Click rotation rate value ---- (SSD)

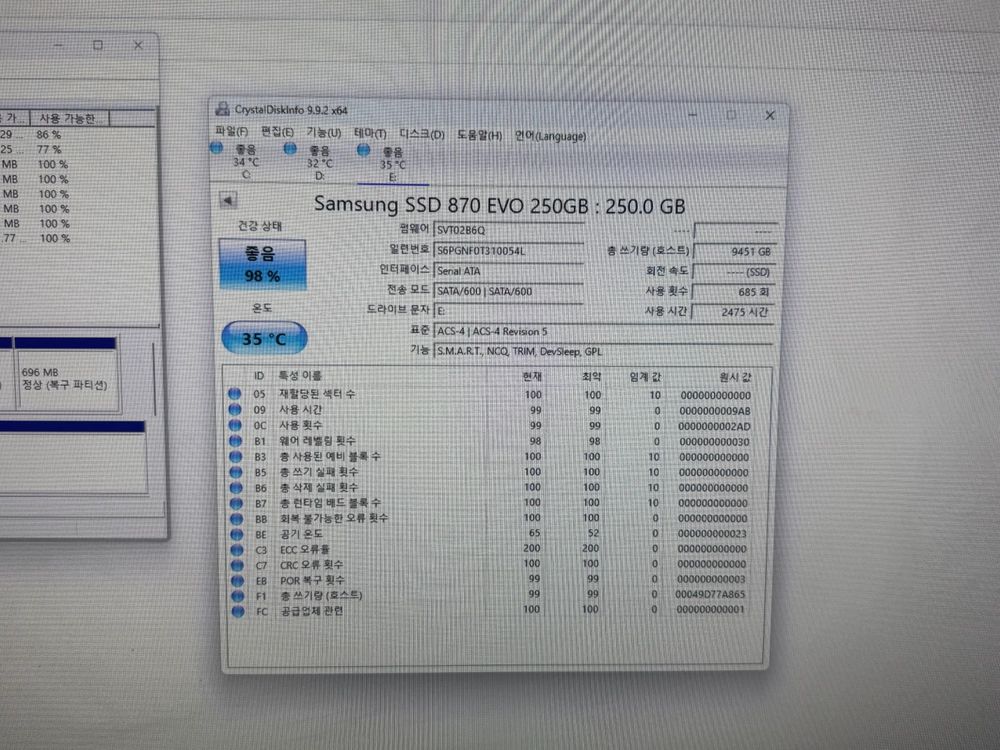pos(734,272)
